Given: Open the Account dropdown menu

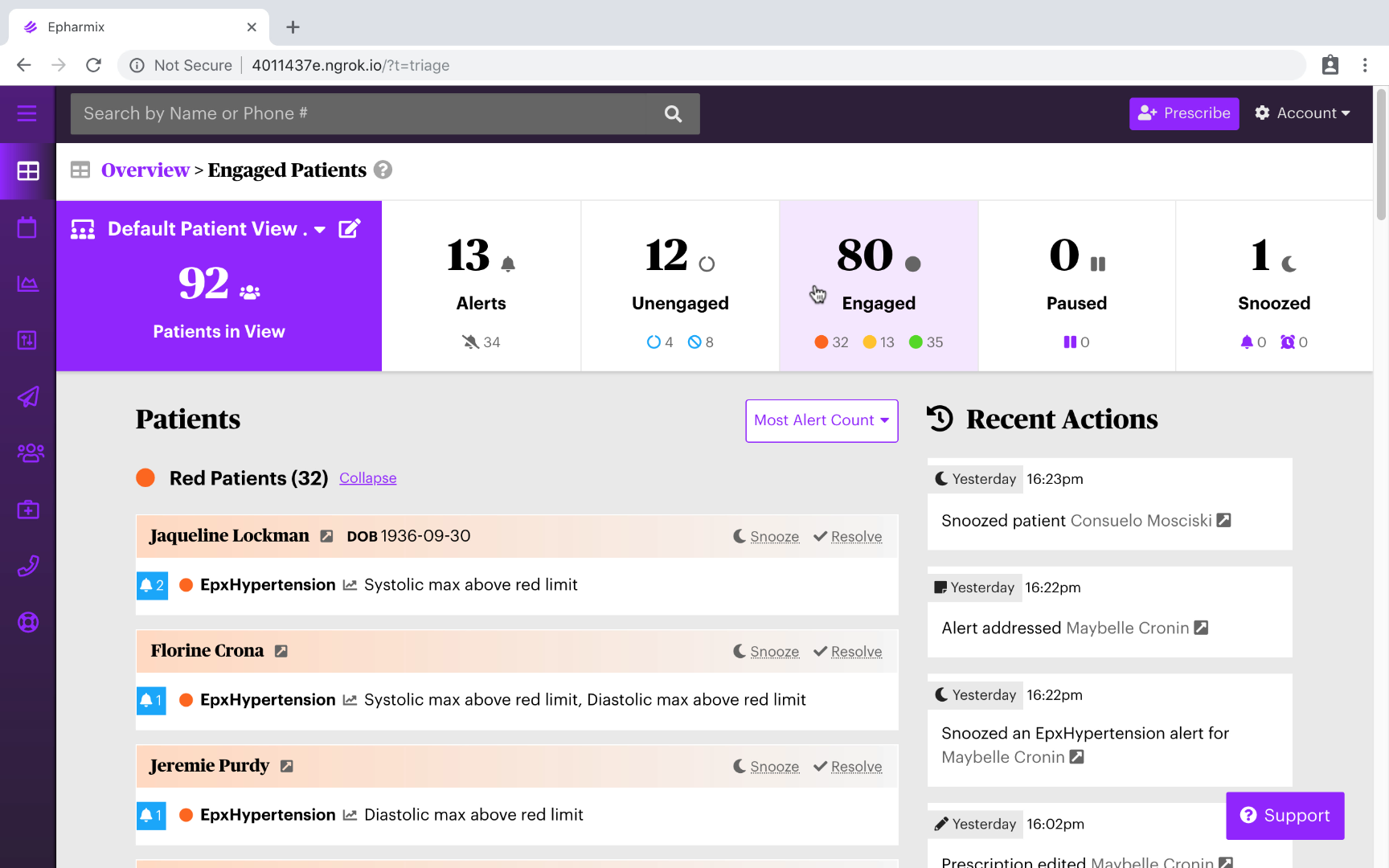Looking at the screenshot, I should [1302, 113].
